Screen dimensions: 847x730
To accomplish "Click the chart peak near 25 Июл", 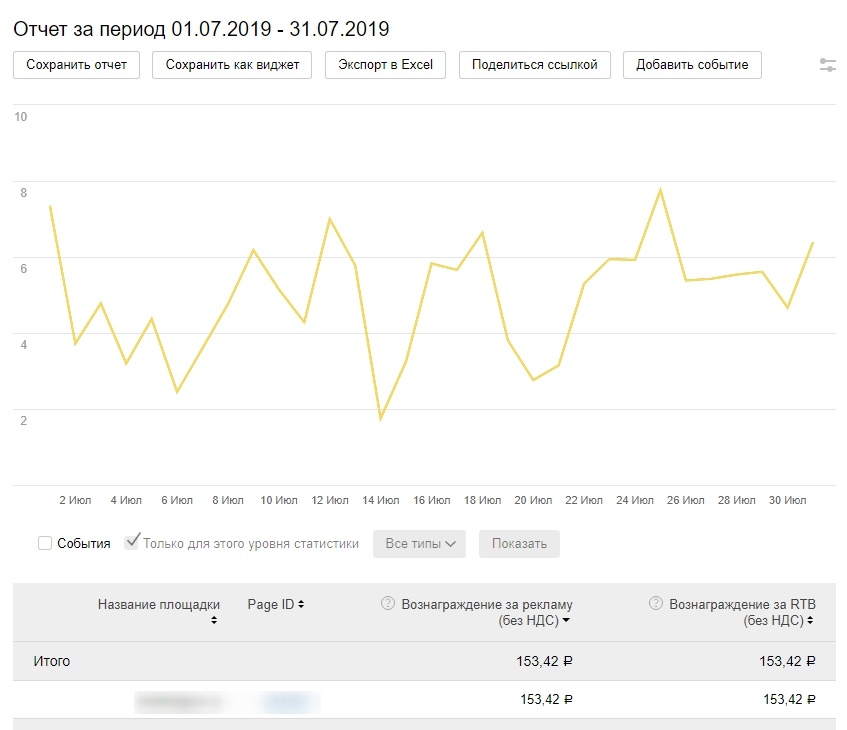I will pyautogui.click(x=660, y=189).
